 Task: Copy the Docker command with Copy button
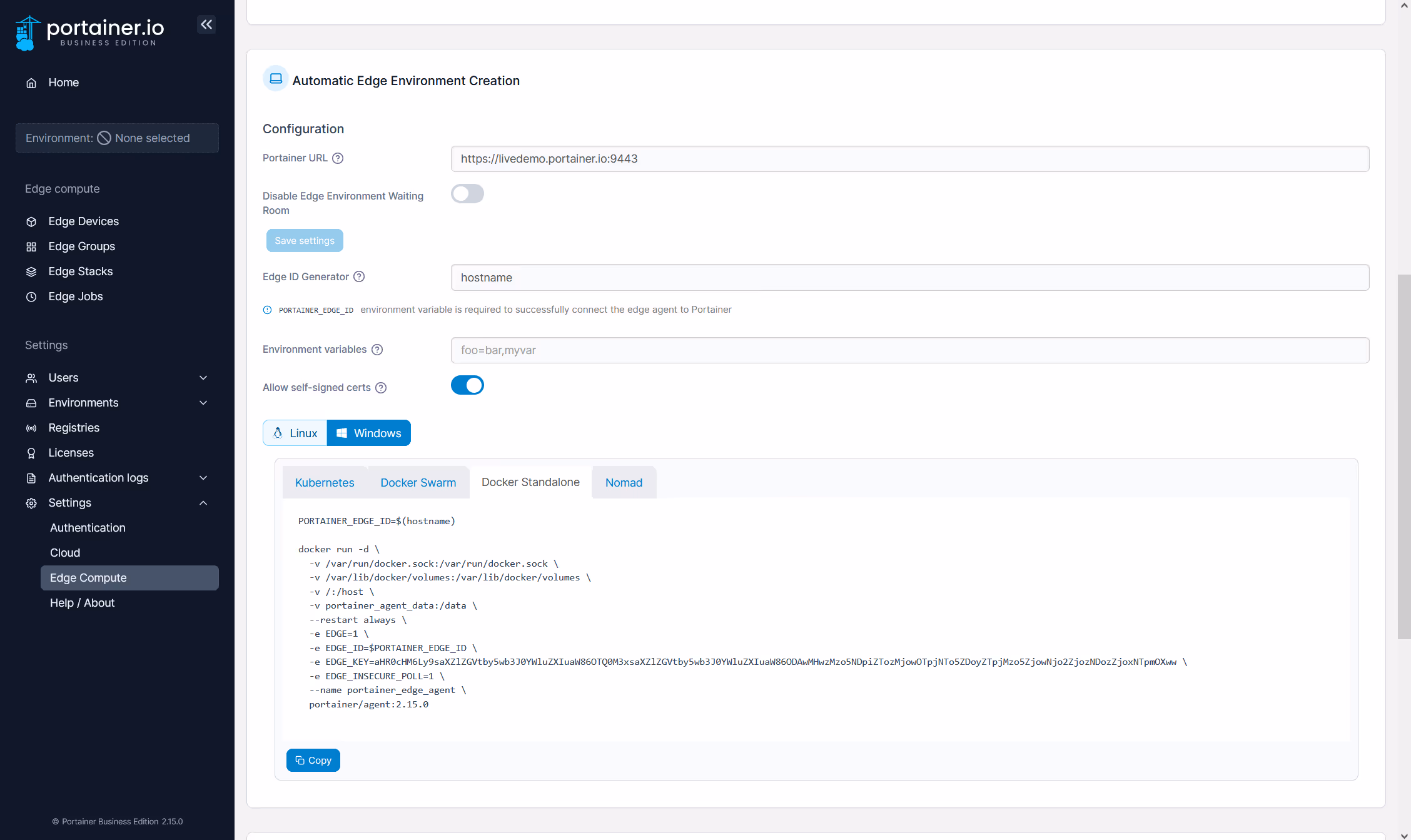[313, 761]
